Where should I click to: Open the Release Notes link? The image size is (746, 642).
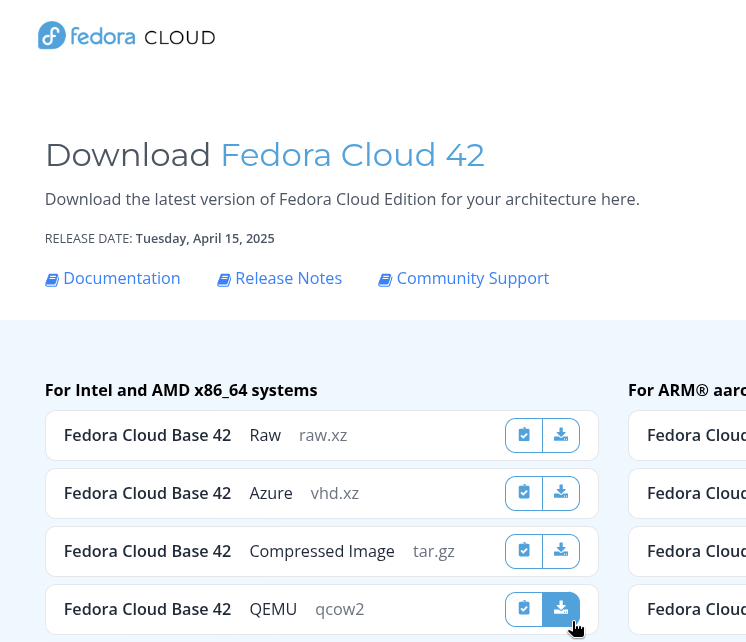tap(288, 278)
